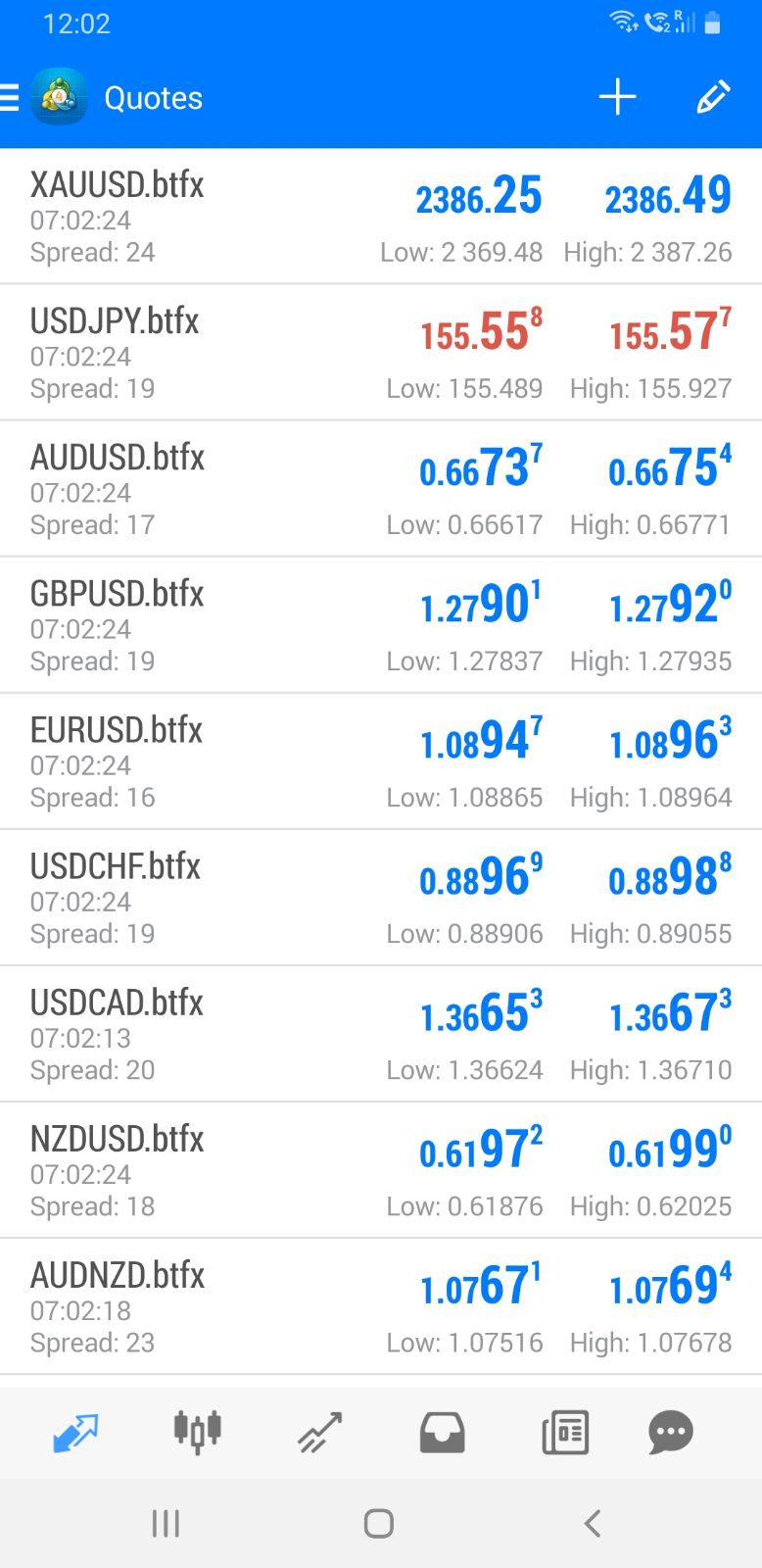This screenshot has width=762, height=1568.
Task: Open the News newspaper icon
Action: click(x=565, y=1433)
